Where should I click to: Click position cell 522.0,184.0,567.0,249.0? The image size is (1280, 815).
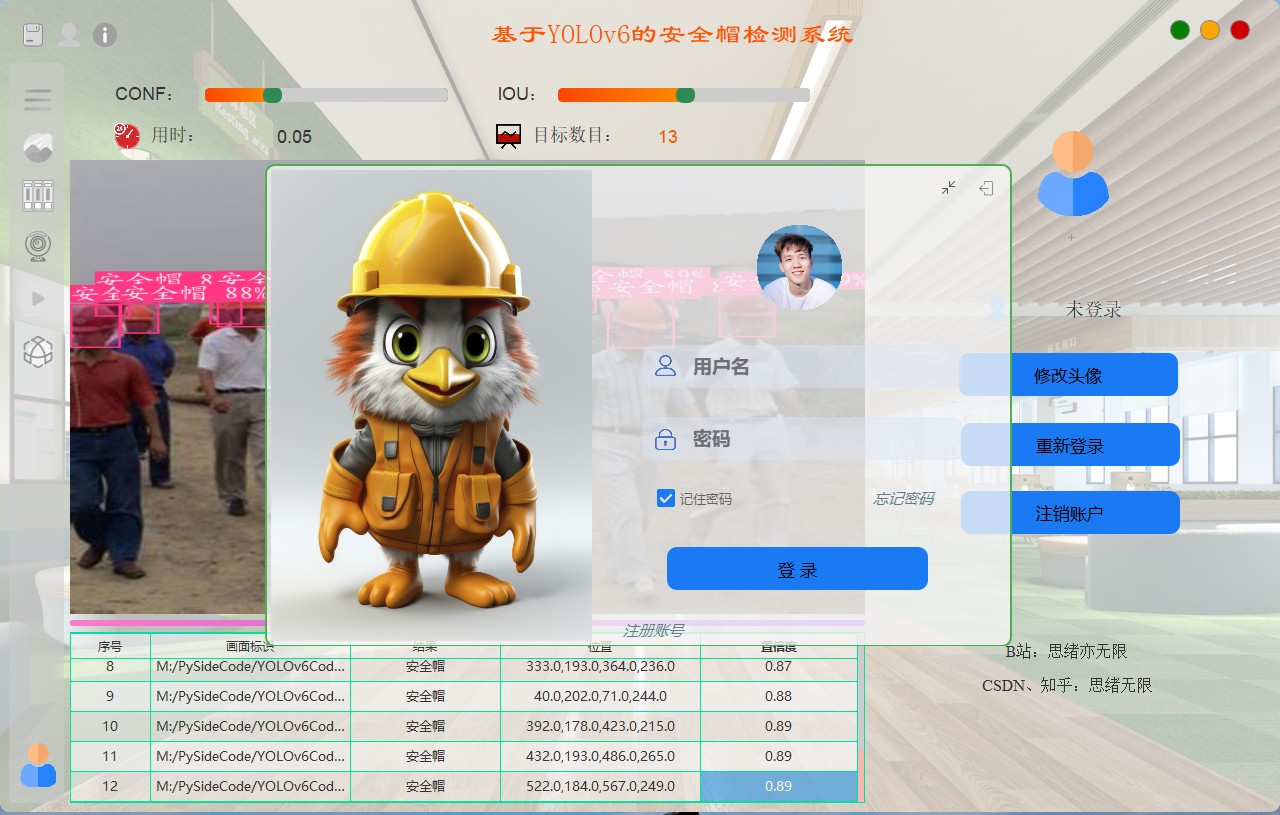(600, 786)
